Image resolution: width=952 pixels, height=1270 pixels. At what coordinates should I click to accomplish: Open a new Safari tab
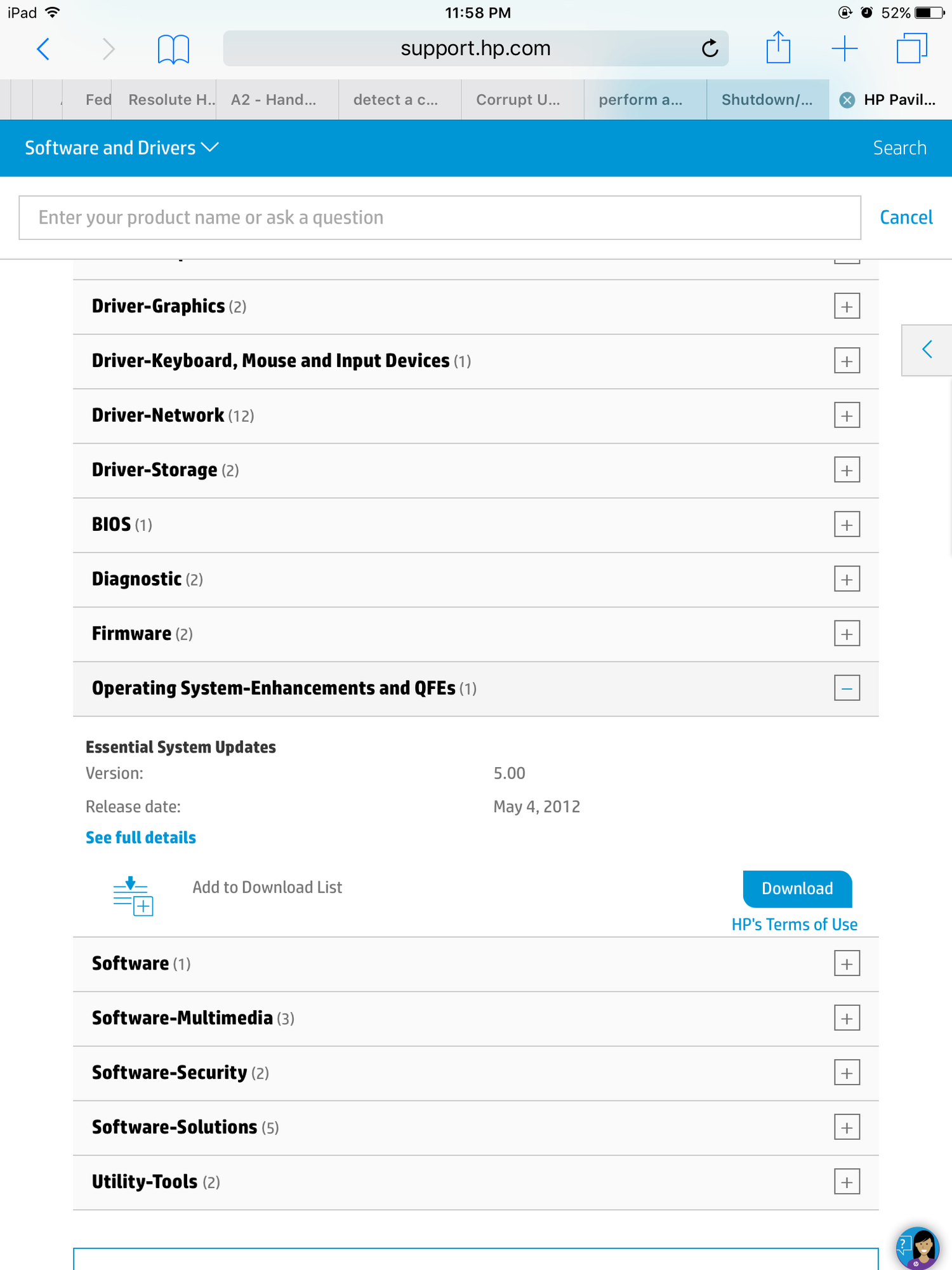845,49
